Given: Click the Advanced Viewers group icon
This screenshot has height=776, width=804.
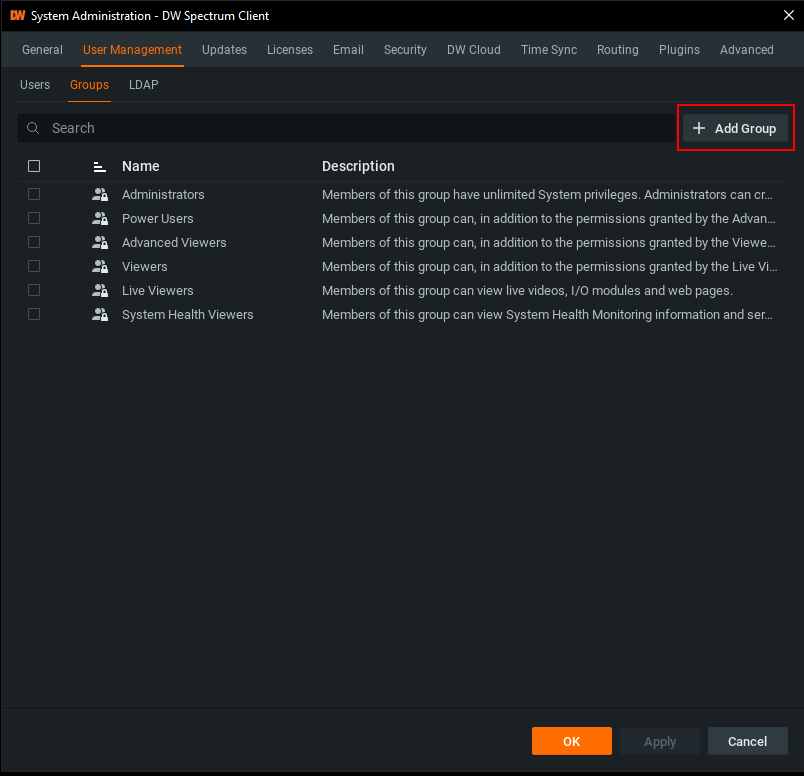Looking at the screenshot, I should coord(99,243).
